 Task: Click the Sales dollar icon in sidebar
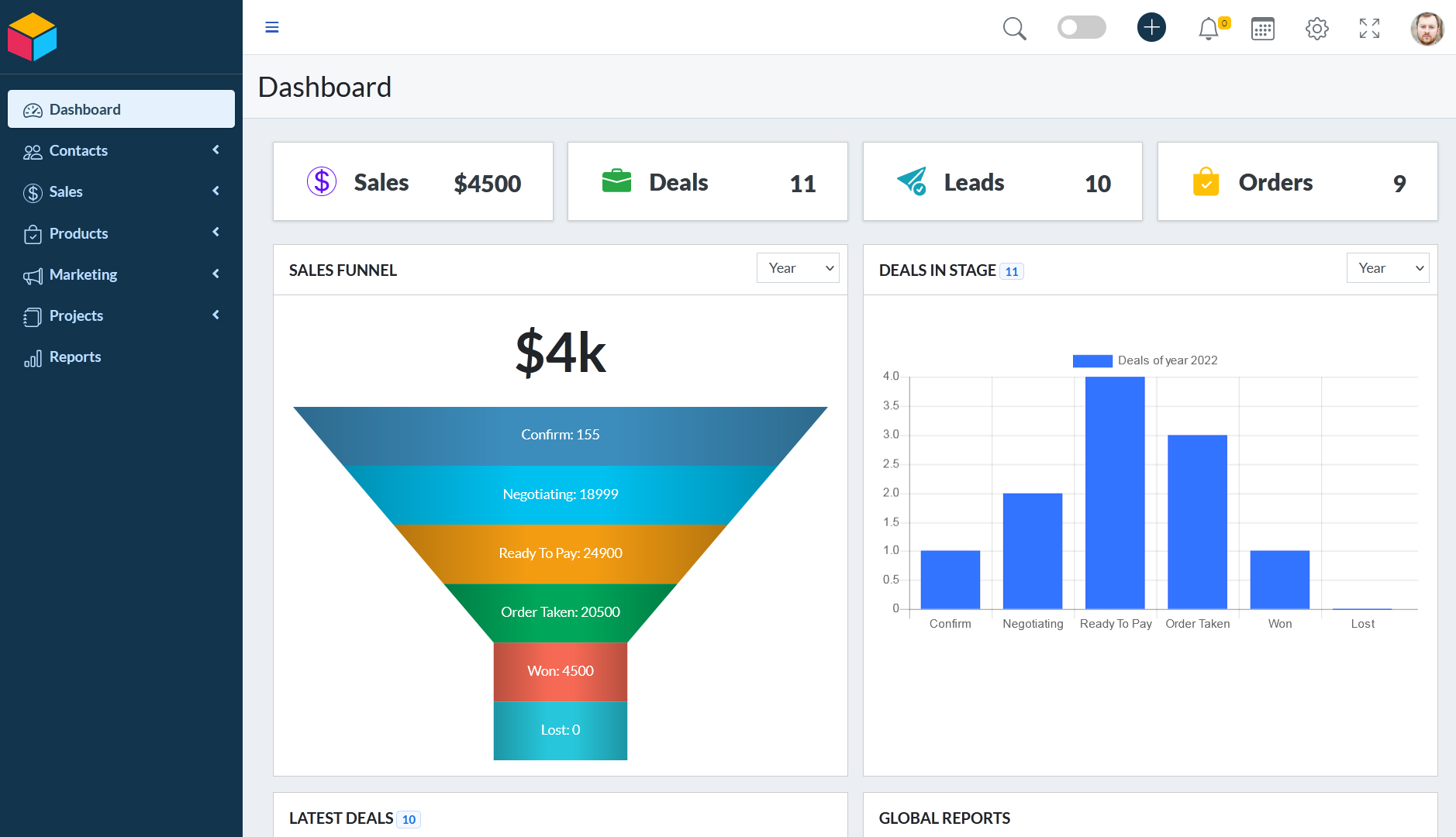coord(33,193)
